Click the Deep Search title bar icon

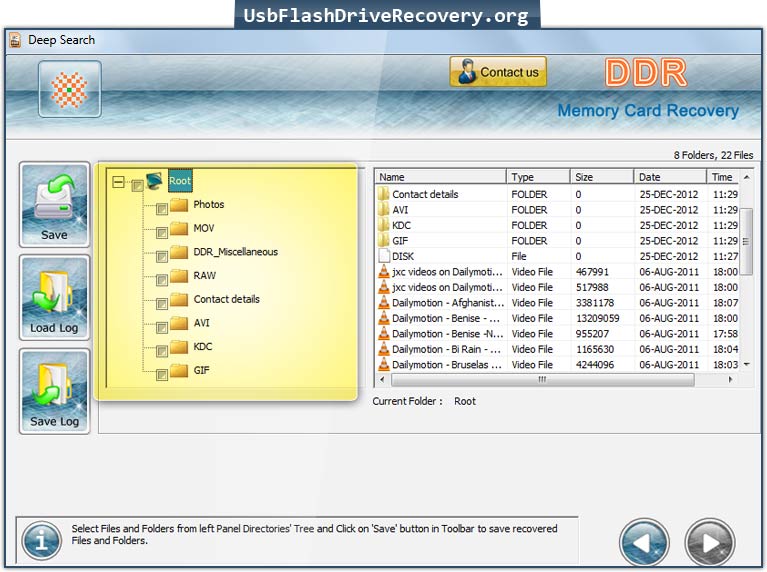pos(15,40)
